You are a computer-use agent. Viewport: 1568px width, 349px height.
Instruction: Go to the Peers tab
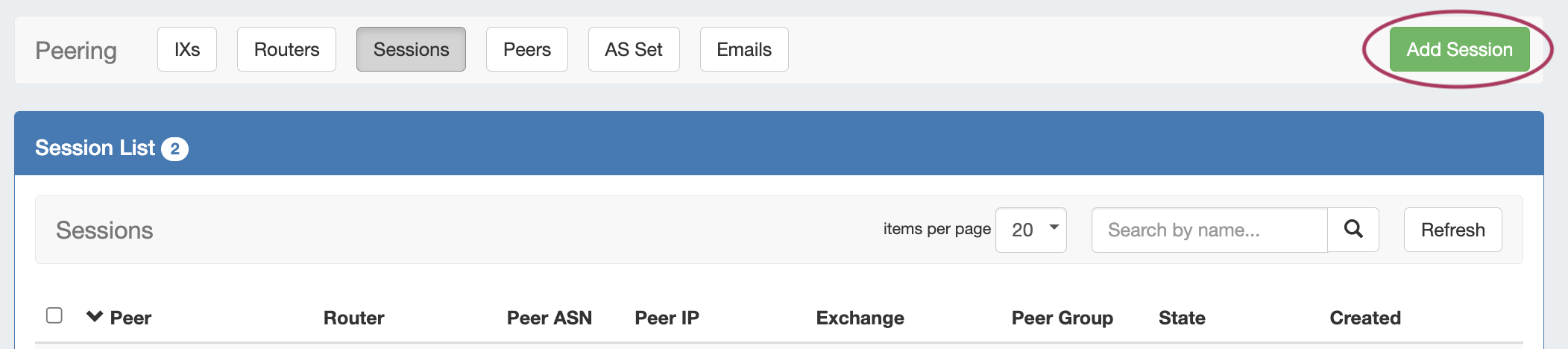(526, 49)
